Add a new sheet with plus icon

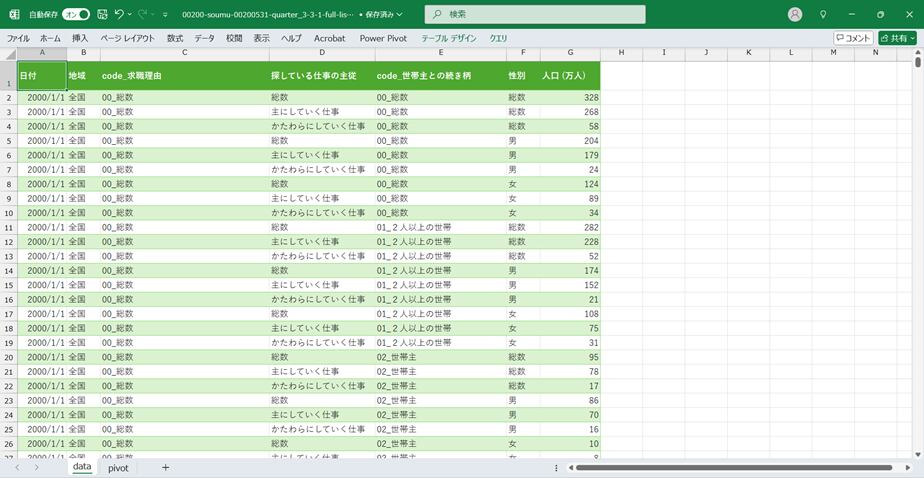tap(165, 467)
